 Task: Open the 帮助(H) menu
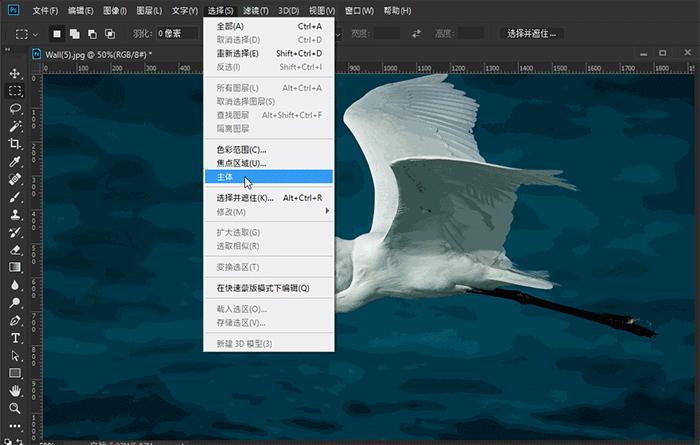397,10
